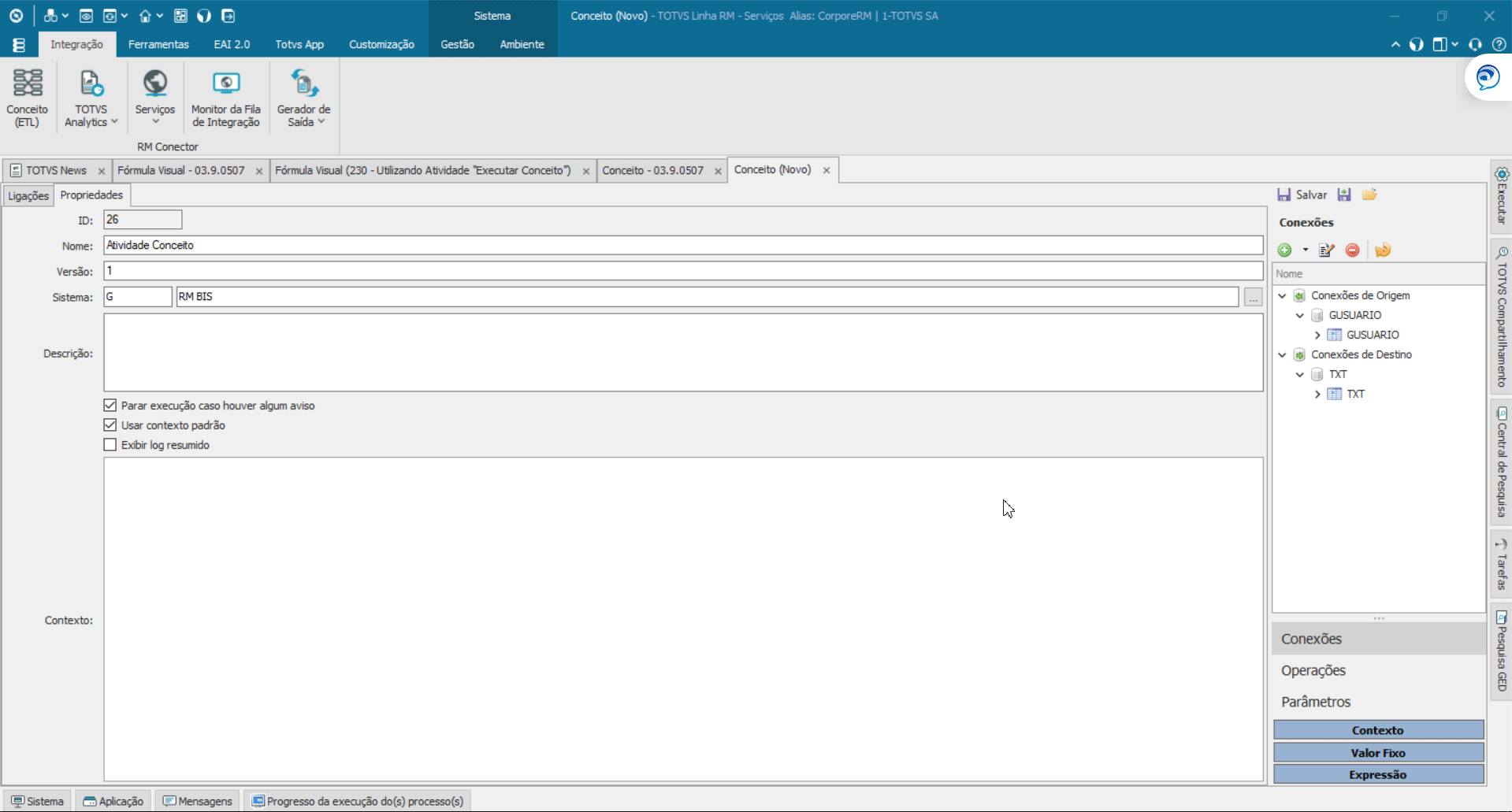Screen dimensions: 1512x812
Task: Open the Parâmetros panel section
Action: pos(1378,702)
